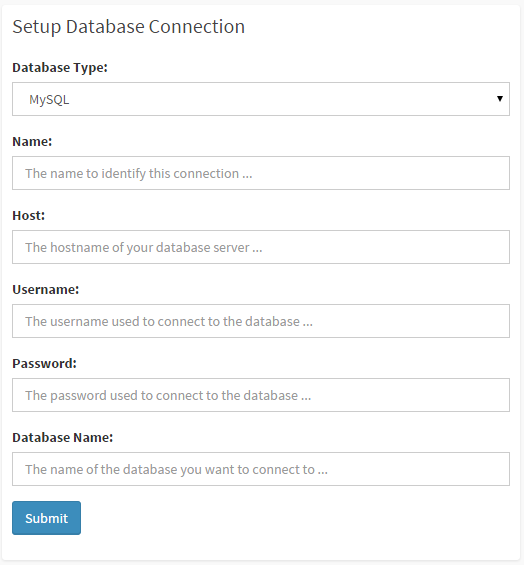
Task: Focus the connection Name input field
Action: point(261,173)
